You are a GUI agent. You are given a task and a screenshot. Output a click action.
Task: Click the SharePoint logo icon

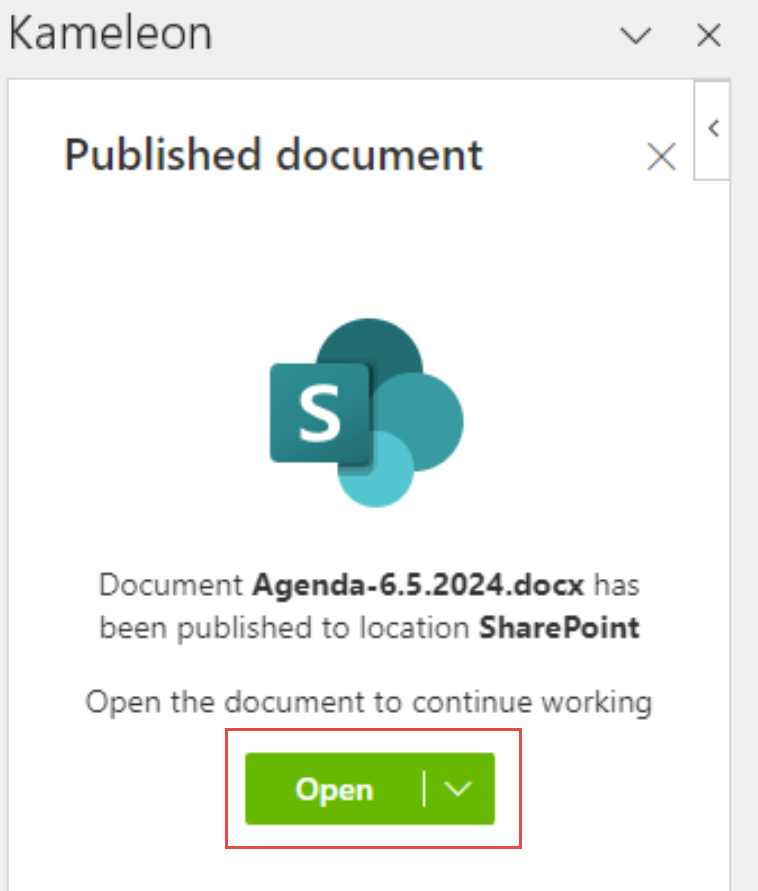366,412
